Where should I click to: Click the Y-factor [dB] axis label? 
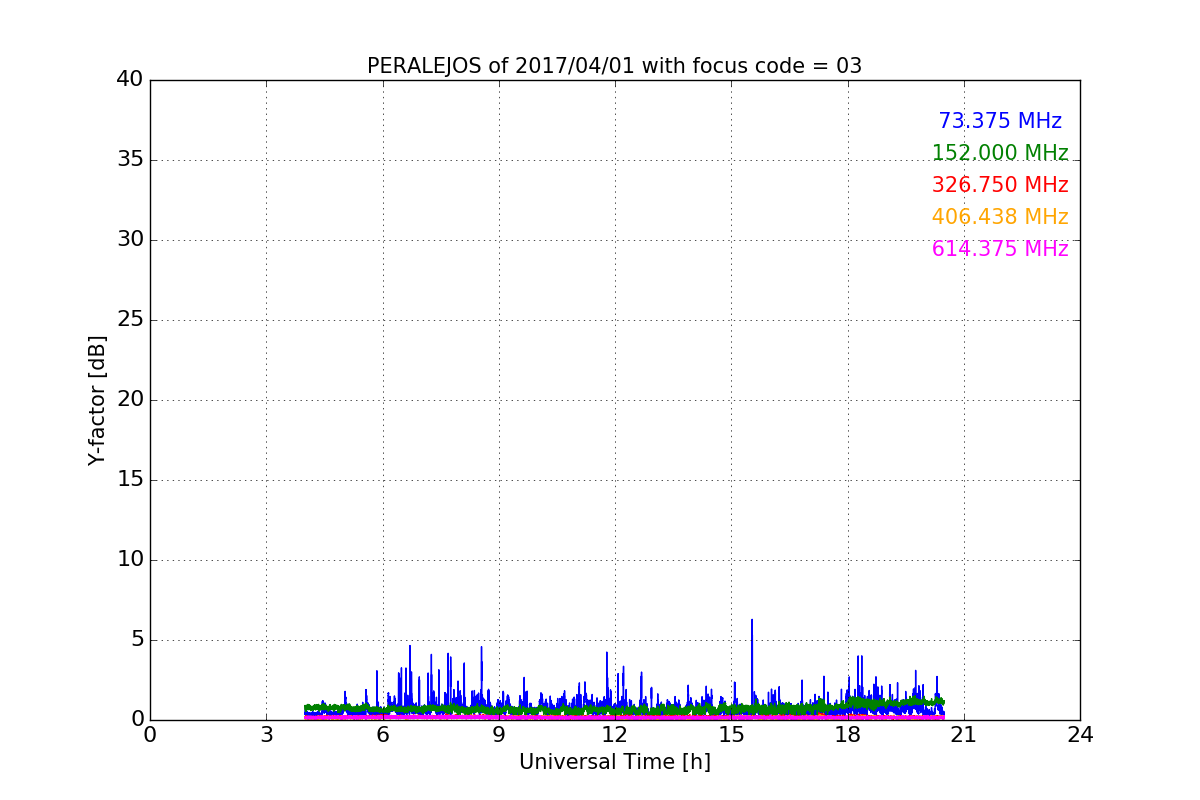[97, 400]
